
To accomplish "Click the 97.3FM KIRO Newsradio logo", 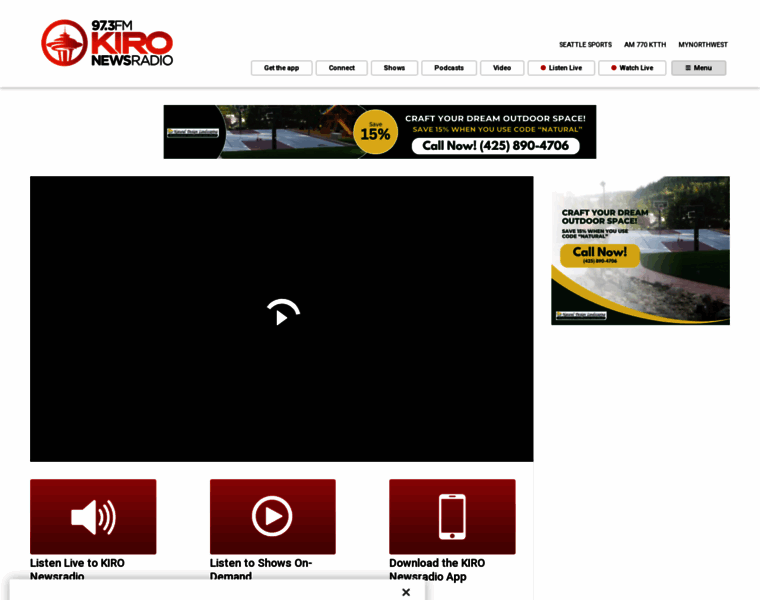I will (x=107, y=43).
